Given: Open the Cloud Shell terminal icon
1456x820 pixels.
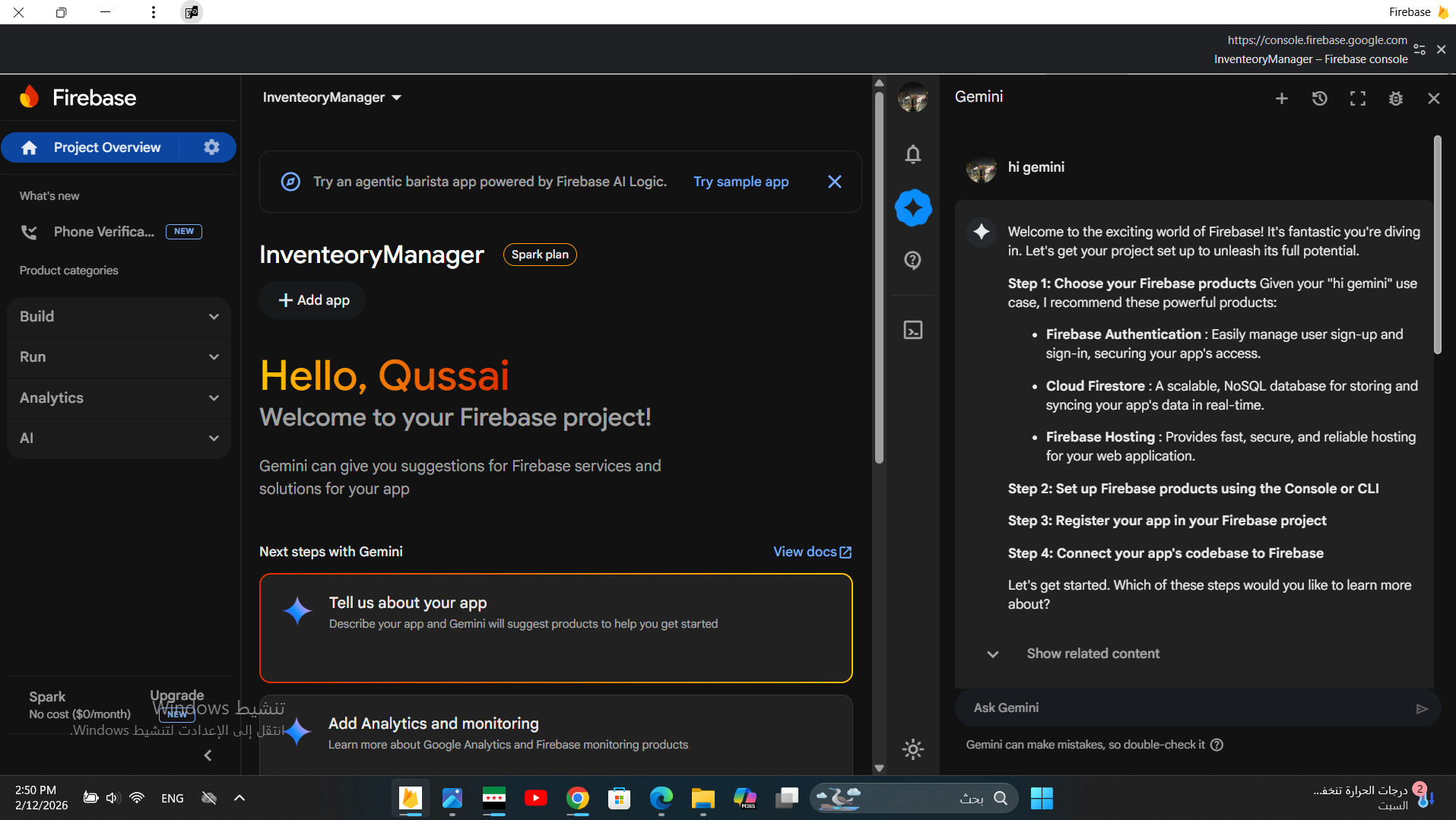Looking at the screenshot, I should pos(912,330).
